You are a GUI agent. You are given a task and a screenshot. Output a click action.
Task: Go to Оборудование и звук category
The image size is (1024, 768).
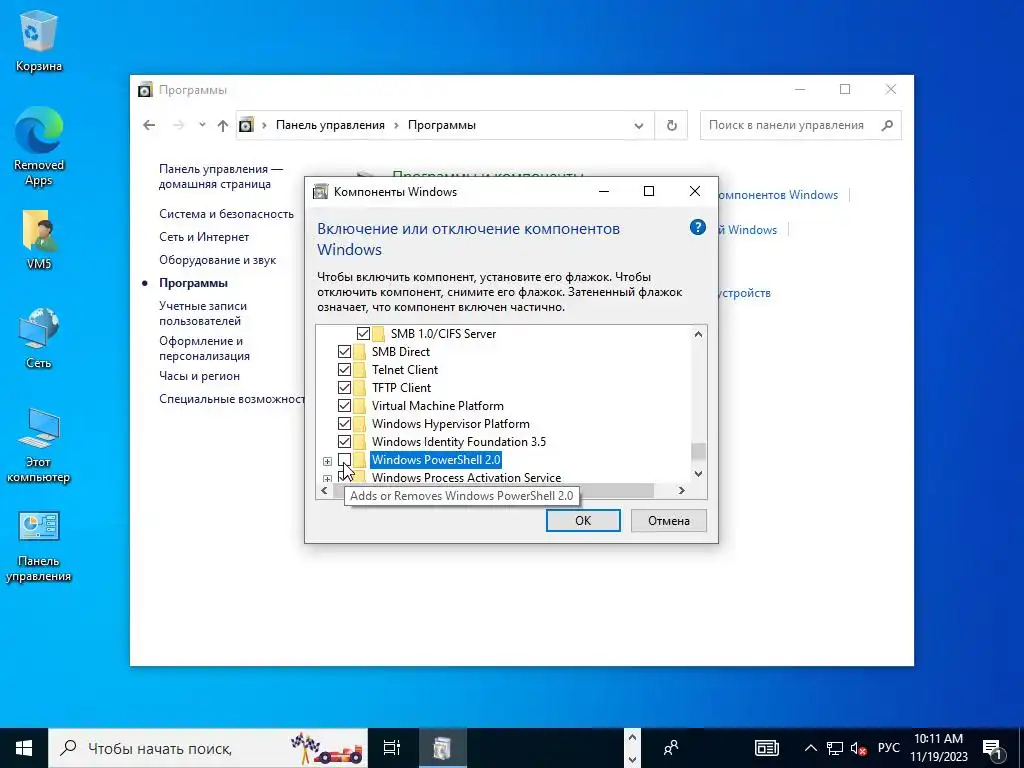pos(217,260)
